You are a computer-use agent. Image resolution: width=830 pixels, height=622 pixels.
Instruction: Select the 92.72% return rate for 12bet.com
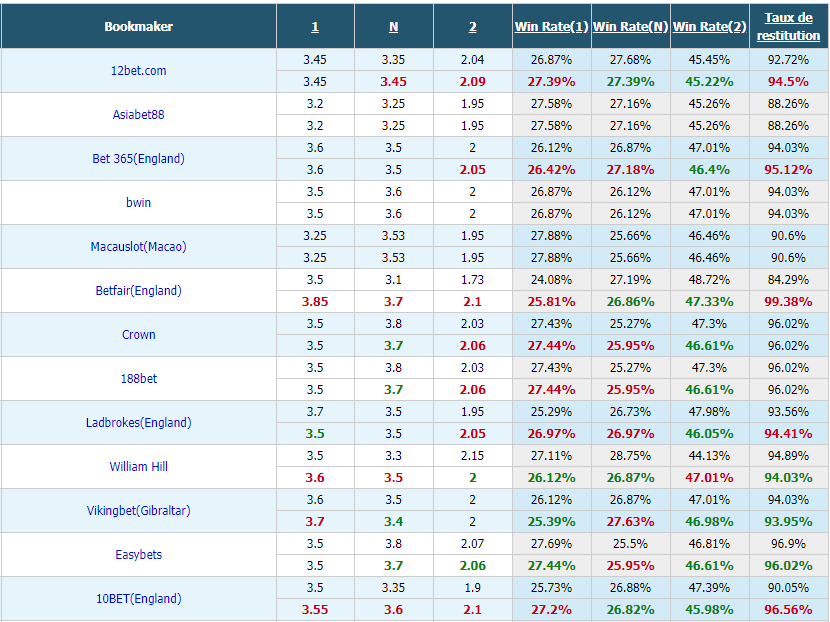[789, 59]
